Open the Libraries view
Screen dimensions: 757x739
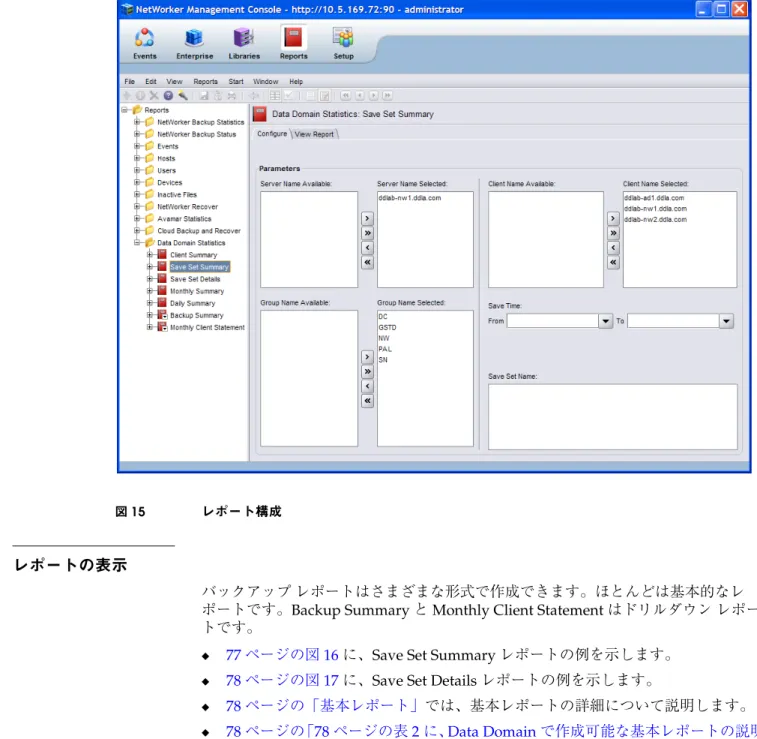244,43
